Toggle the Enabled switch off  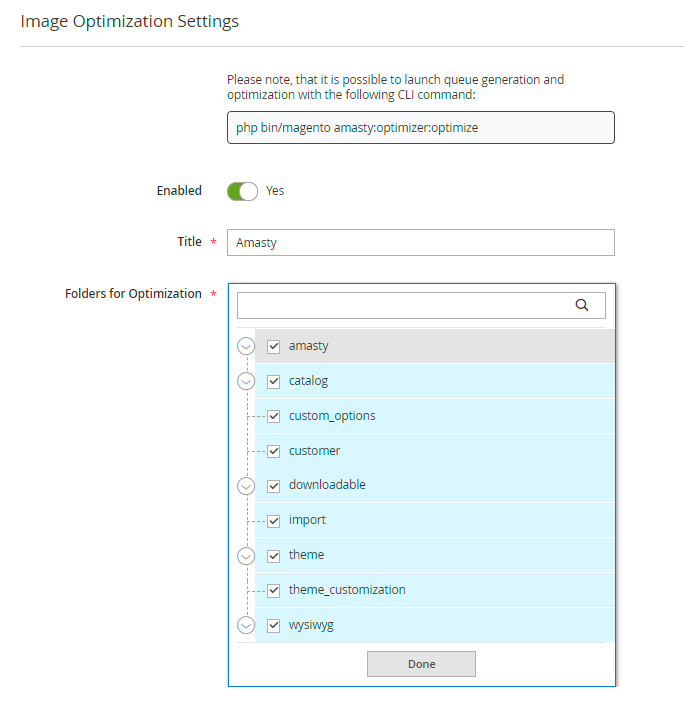pyautogui.click(x=243, y=191)
